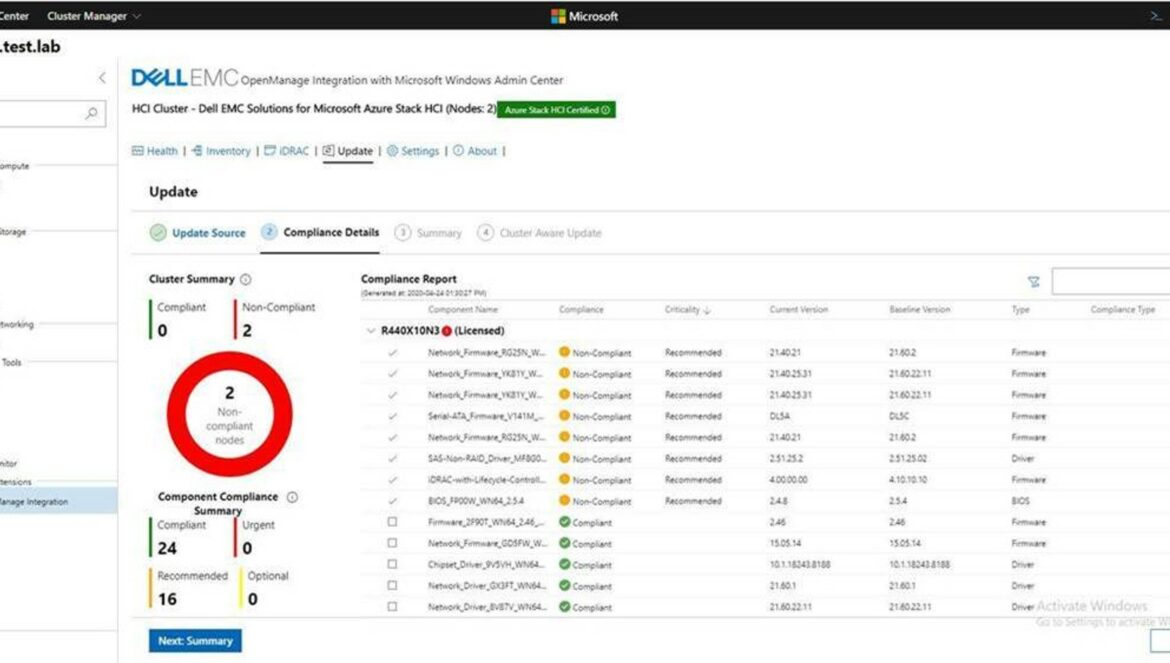1170x663 pixels.
Task: Select the Update tab
Action: (x=348, y=151)
